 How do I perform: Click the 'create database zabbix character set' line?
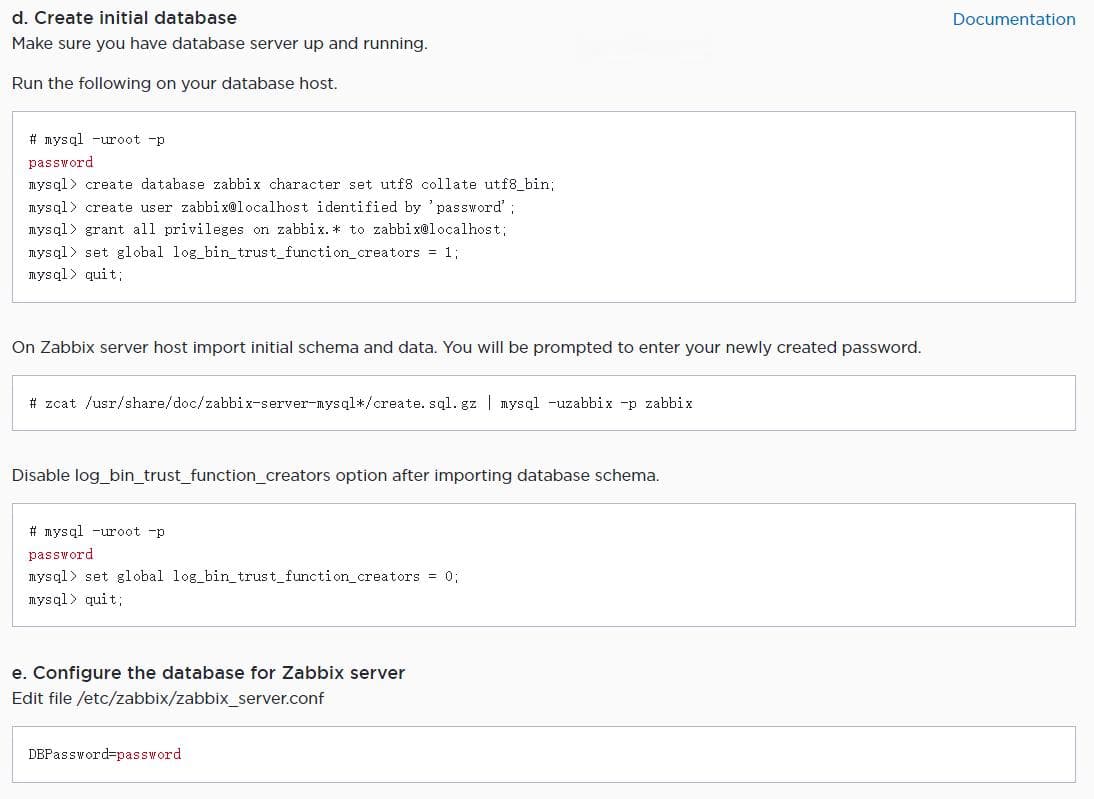click(292, 184)
